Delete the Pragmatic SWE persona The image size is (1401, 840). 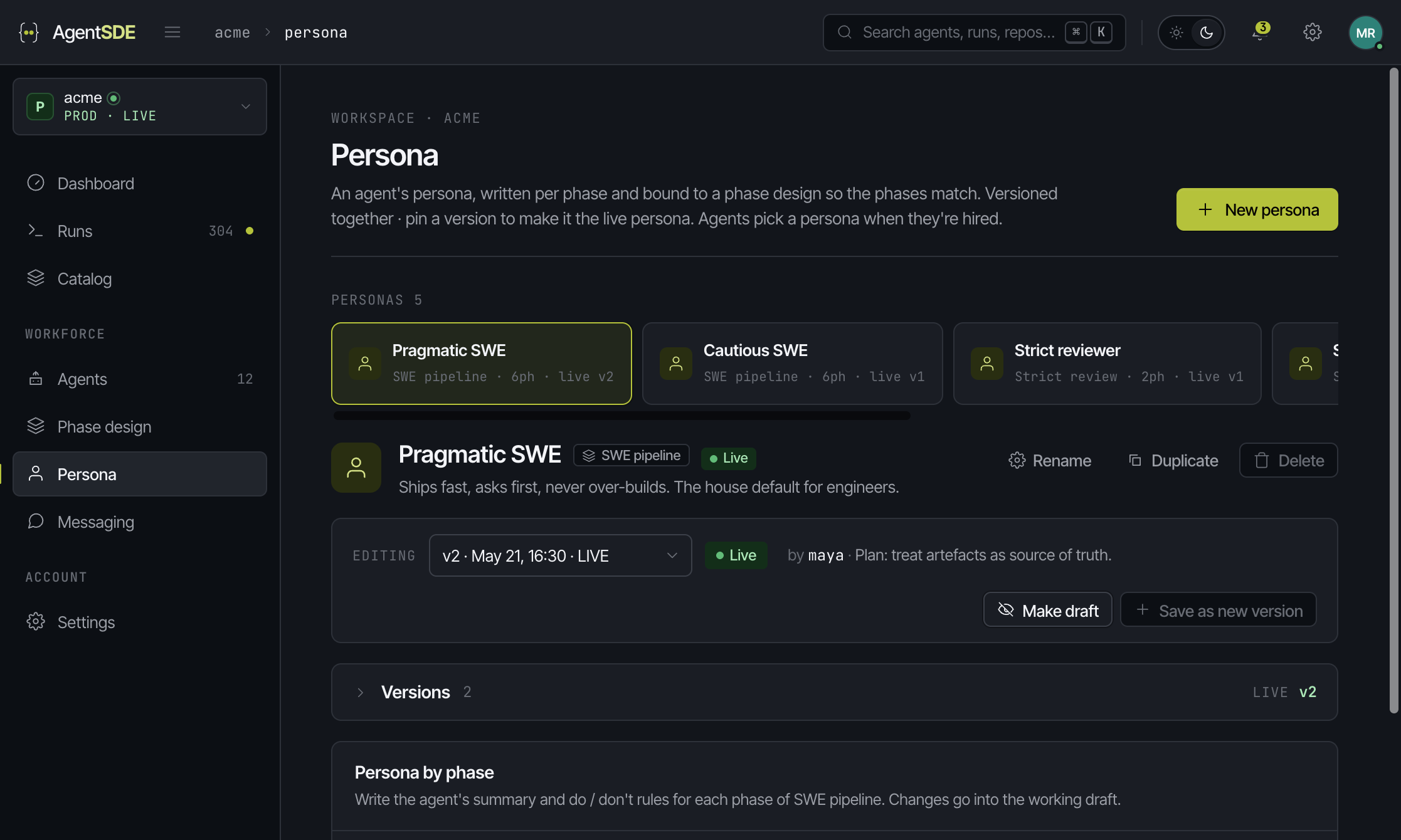[1288, 461]
